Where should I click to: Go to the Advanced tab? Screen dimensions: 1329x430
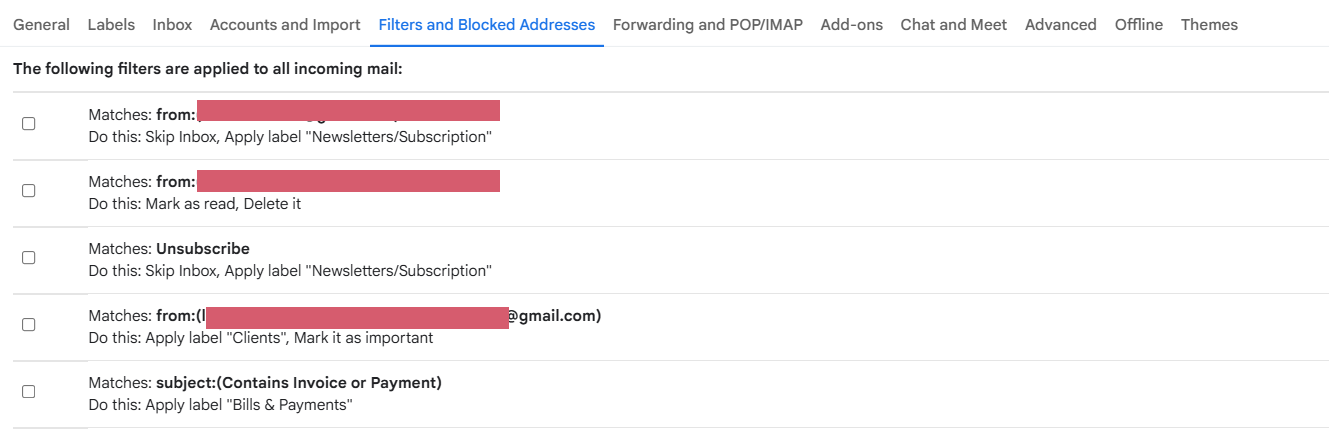point(1061,25)
